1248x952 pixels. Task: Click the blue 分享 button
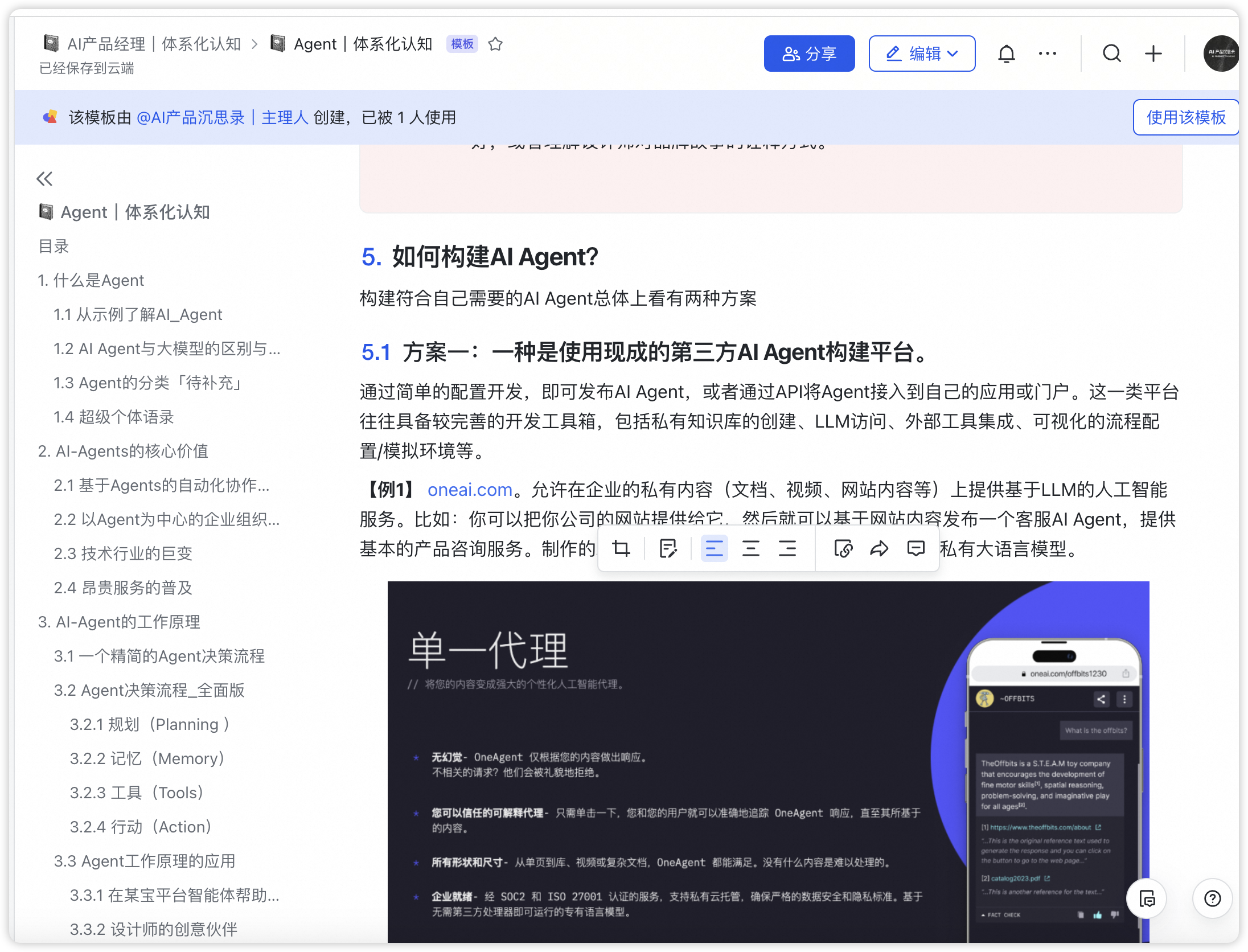click(x=809, y=54)
